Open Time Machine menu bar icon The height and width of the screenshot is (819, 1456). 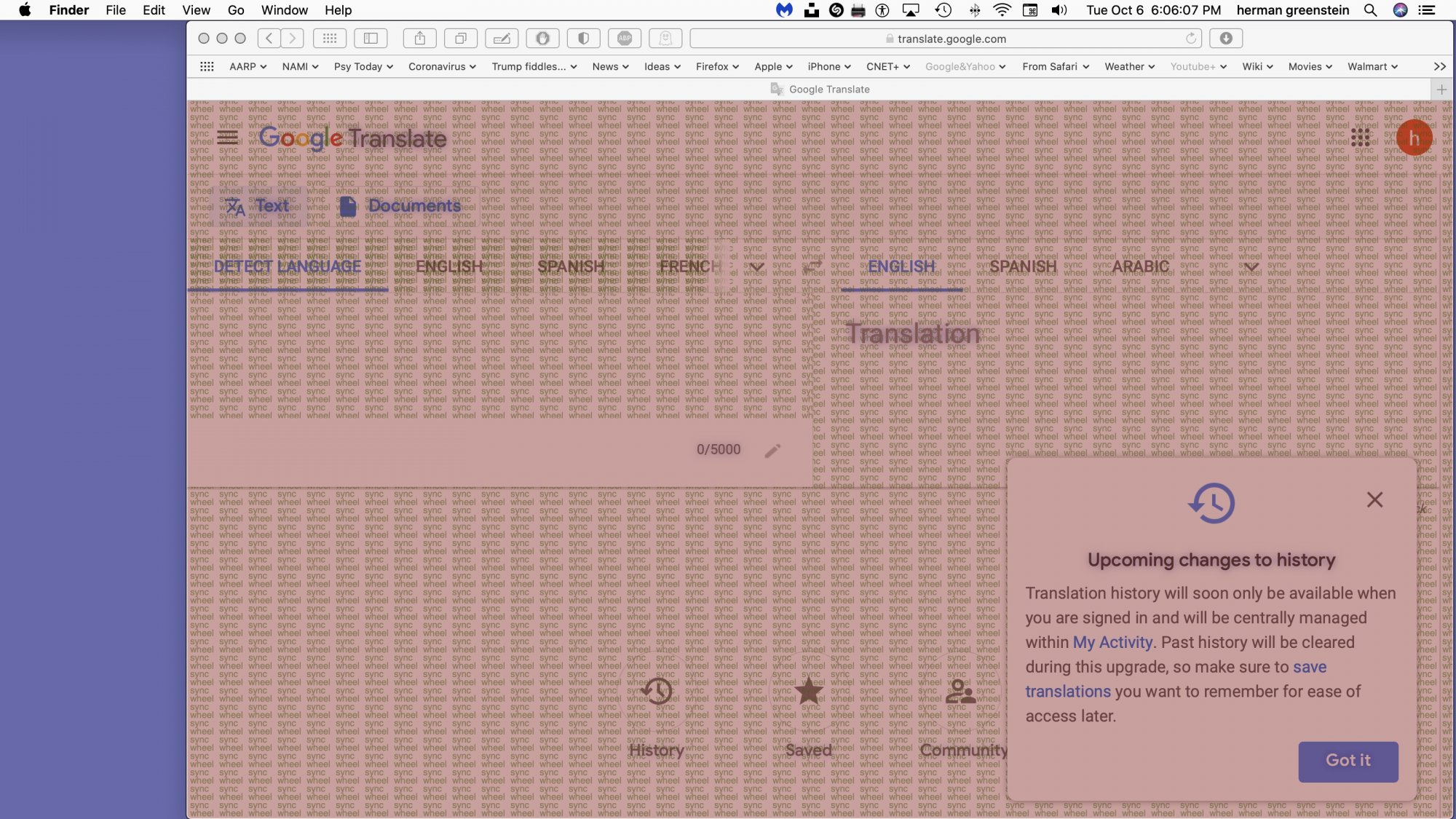[943, 10]
